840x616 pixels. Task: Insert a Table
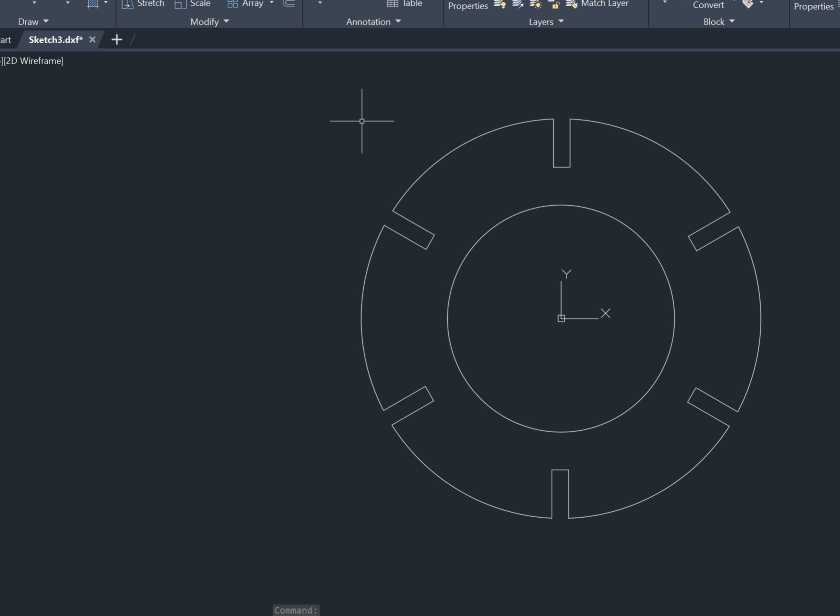[x=404, y=4]
